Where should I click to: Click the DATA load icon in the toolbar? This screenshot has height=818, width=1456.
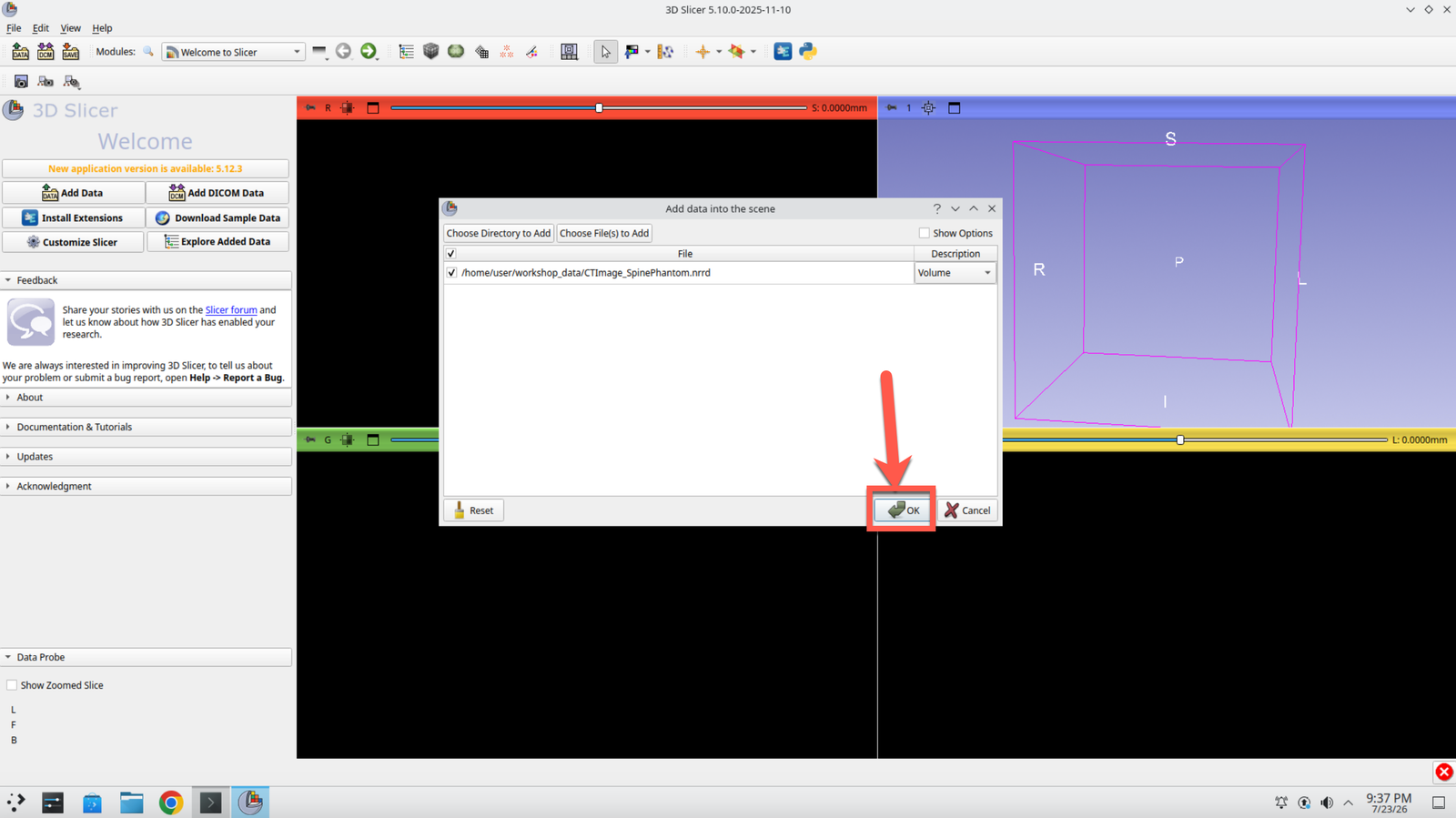[20, 52]
